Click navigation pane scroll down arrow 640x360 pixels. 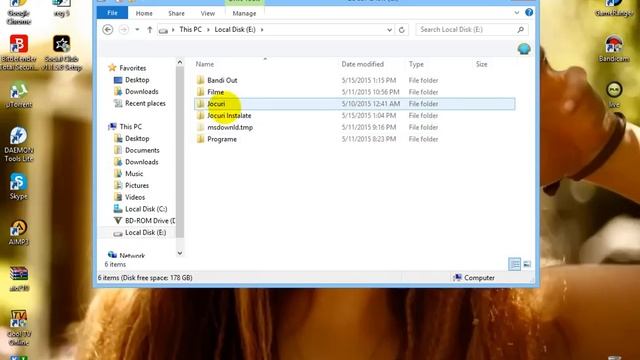pos(180,253)
